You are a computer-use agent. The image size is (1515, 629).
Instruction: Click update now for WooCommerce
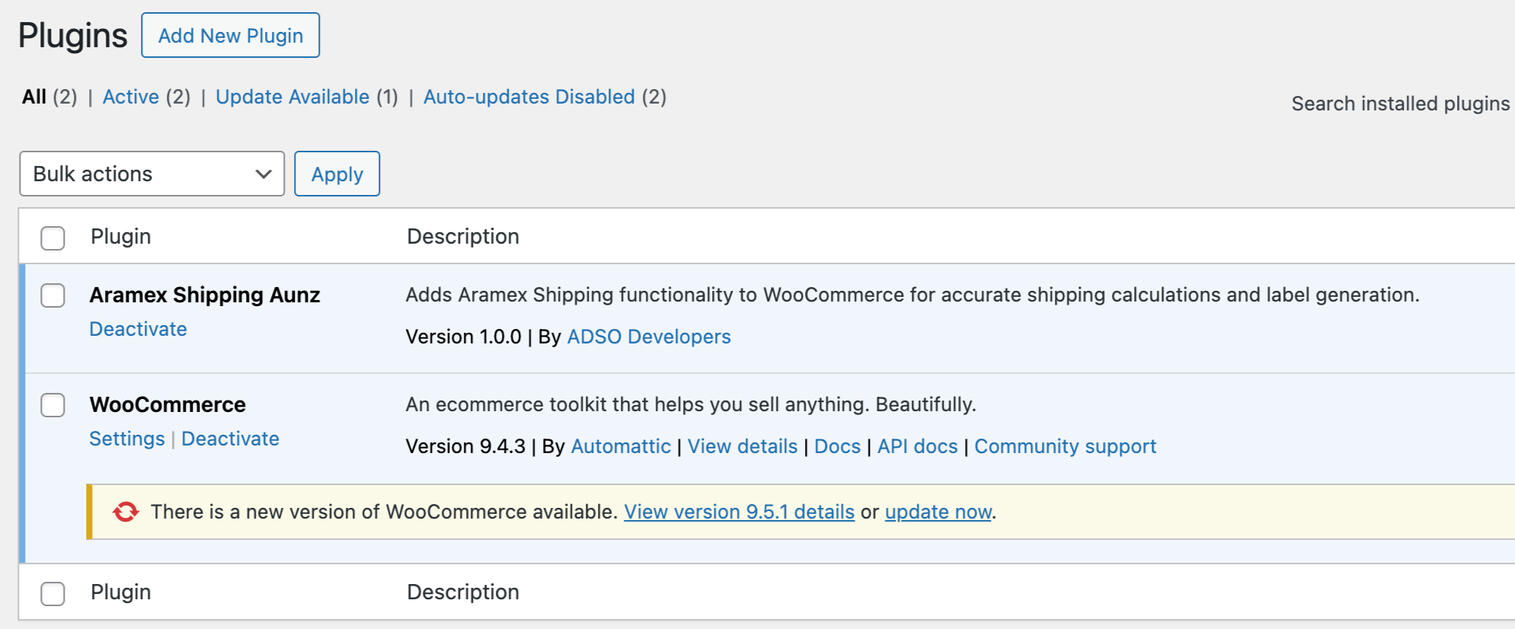938,512
